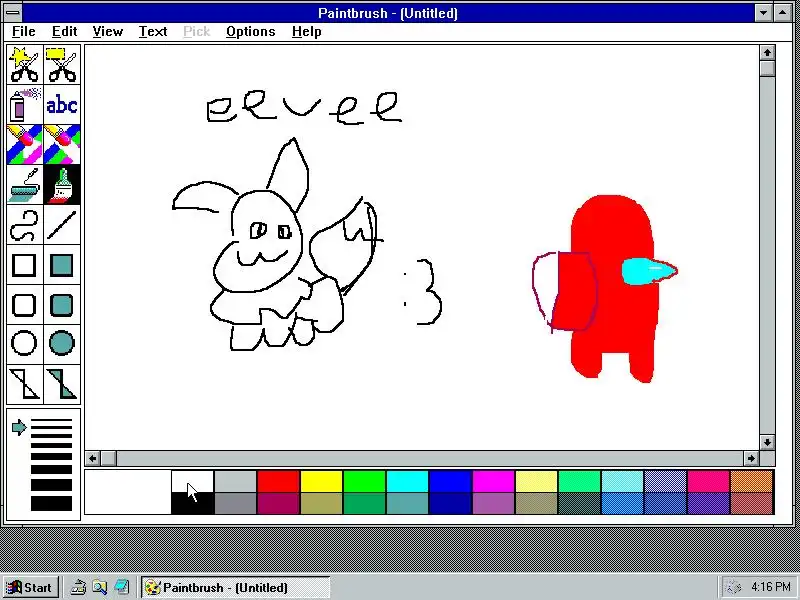Select the Filled Polygon tool
Image resolution: width=800 pixels, height=600 pixels.
tap(62, 384)
